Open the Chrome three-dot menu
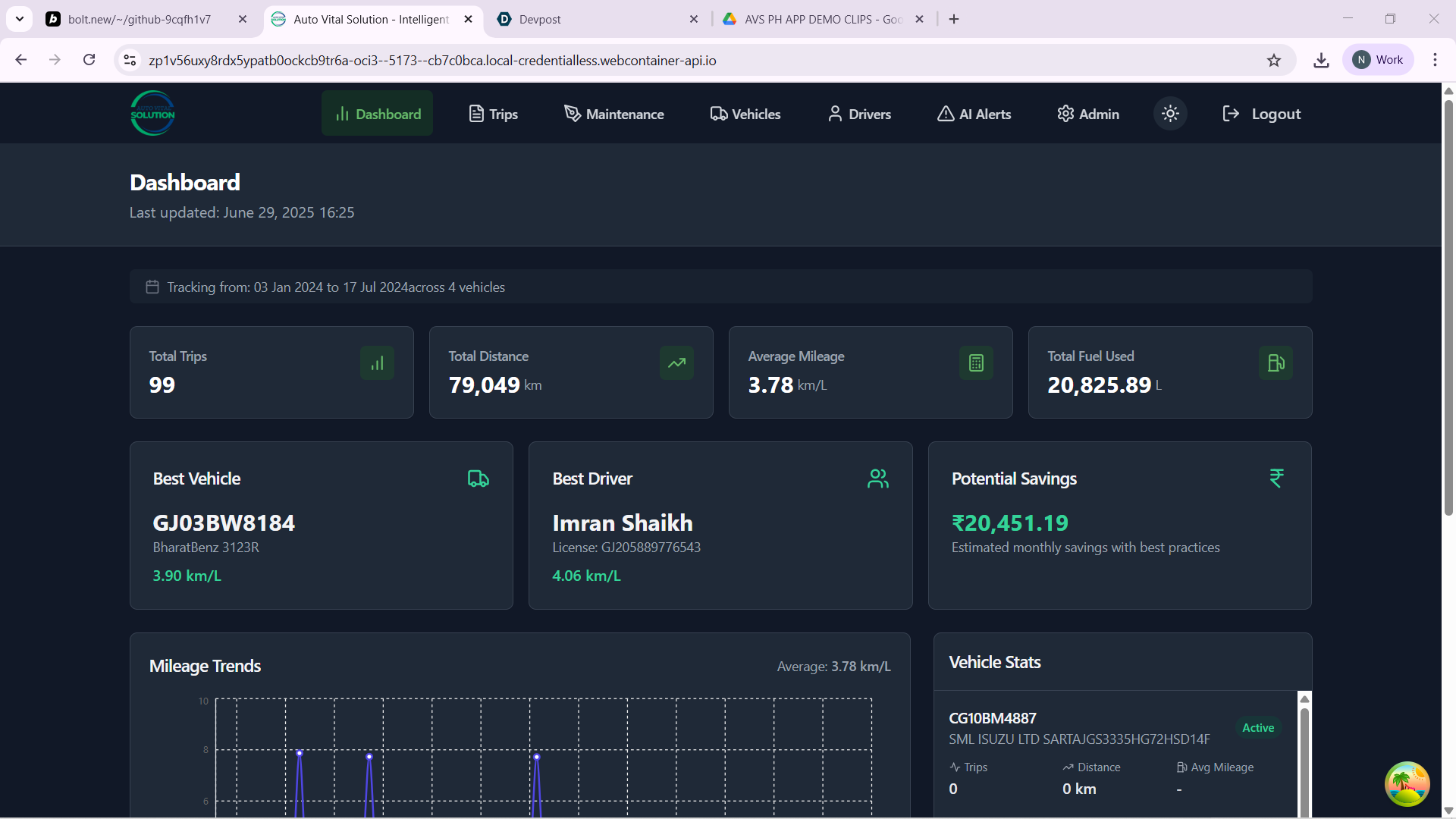1456x819 pixels. [x=1435, y=60]
